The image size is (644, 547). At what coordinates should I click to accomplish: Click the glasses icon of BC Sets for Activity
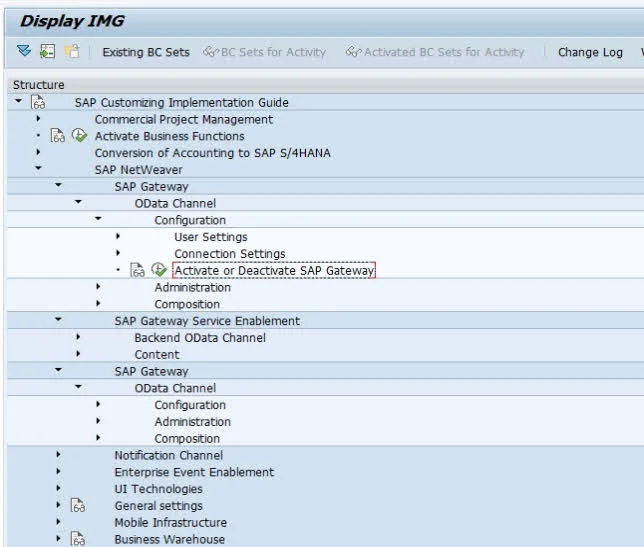[211, 52]
